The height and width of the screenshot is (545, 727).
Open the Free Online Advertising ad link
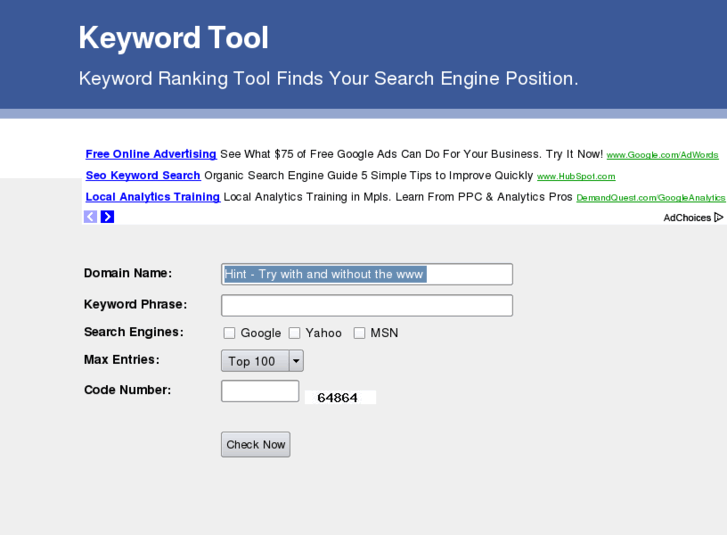151,154
